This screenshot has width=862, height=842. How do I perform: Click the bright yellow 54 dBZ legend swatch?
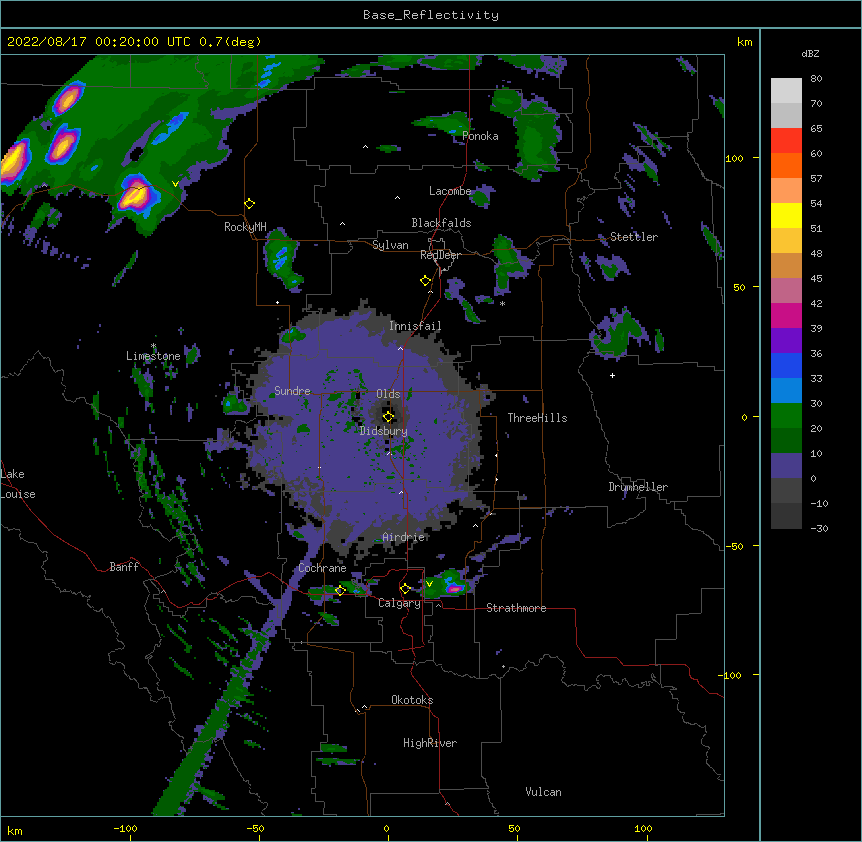(x=786, y=215)
